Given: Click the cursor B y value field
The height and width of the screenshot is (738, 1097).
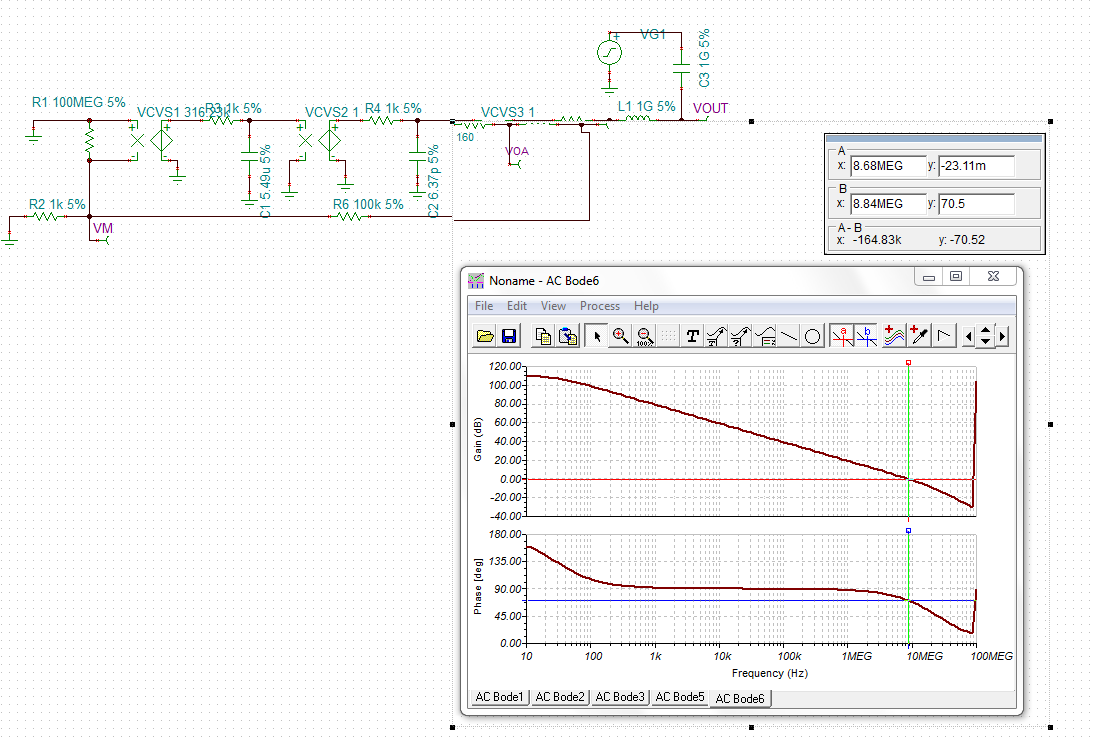Looking at the screenshot, I should pos(976,204).
